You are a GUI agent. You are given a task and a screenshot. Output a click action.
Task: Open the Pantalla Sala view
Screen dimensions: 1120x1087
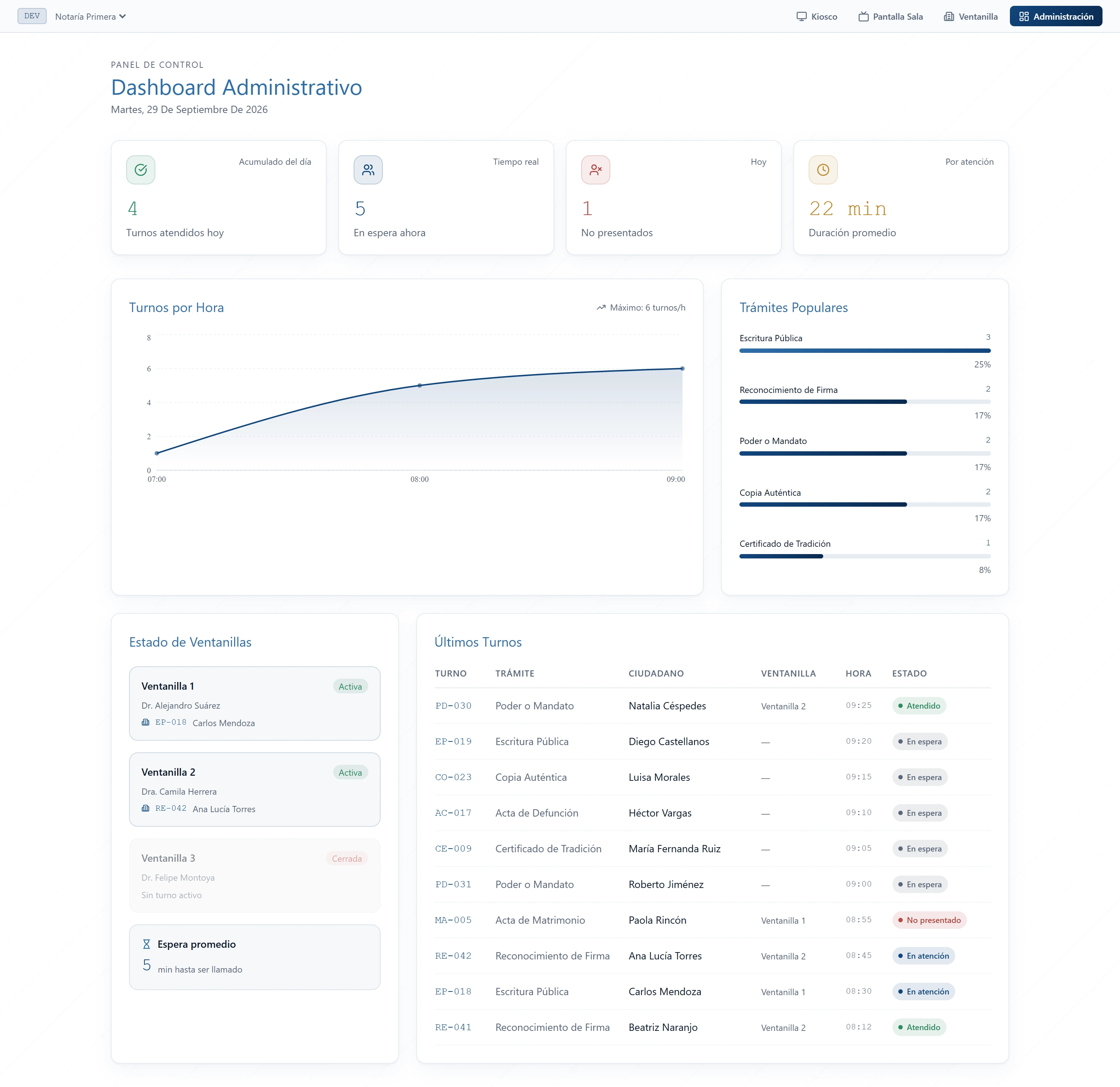pos(890,16)
